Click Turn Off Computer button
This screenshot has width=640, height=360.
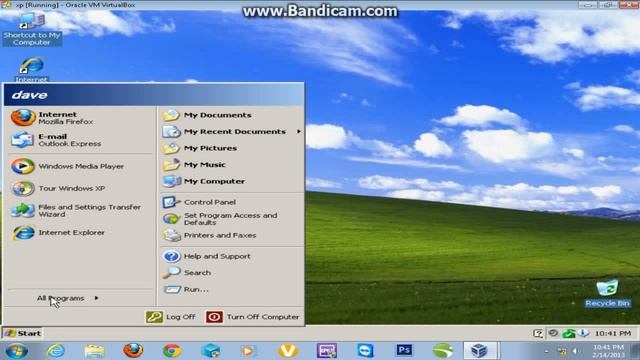(253, 317)
